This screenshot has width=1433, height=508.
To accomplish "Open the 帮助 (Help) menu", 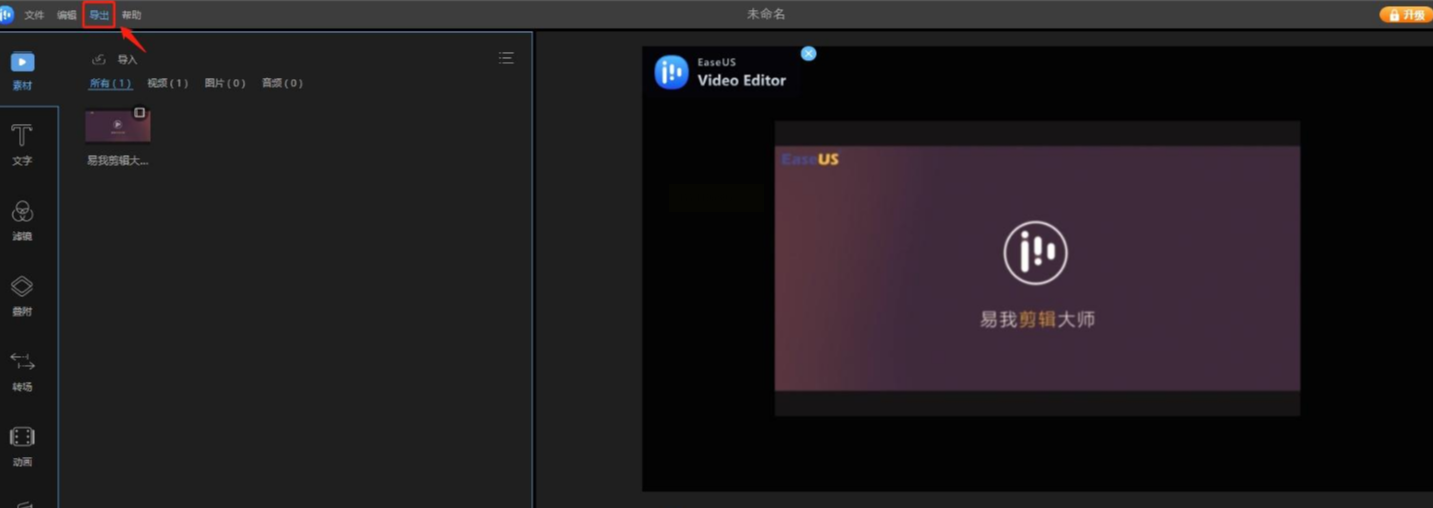I will click(131, 15).
